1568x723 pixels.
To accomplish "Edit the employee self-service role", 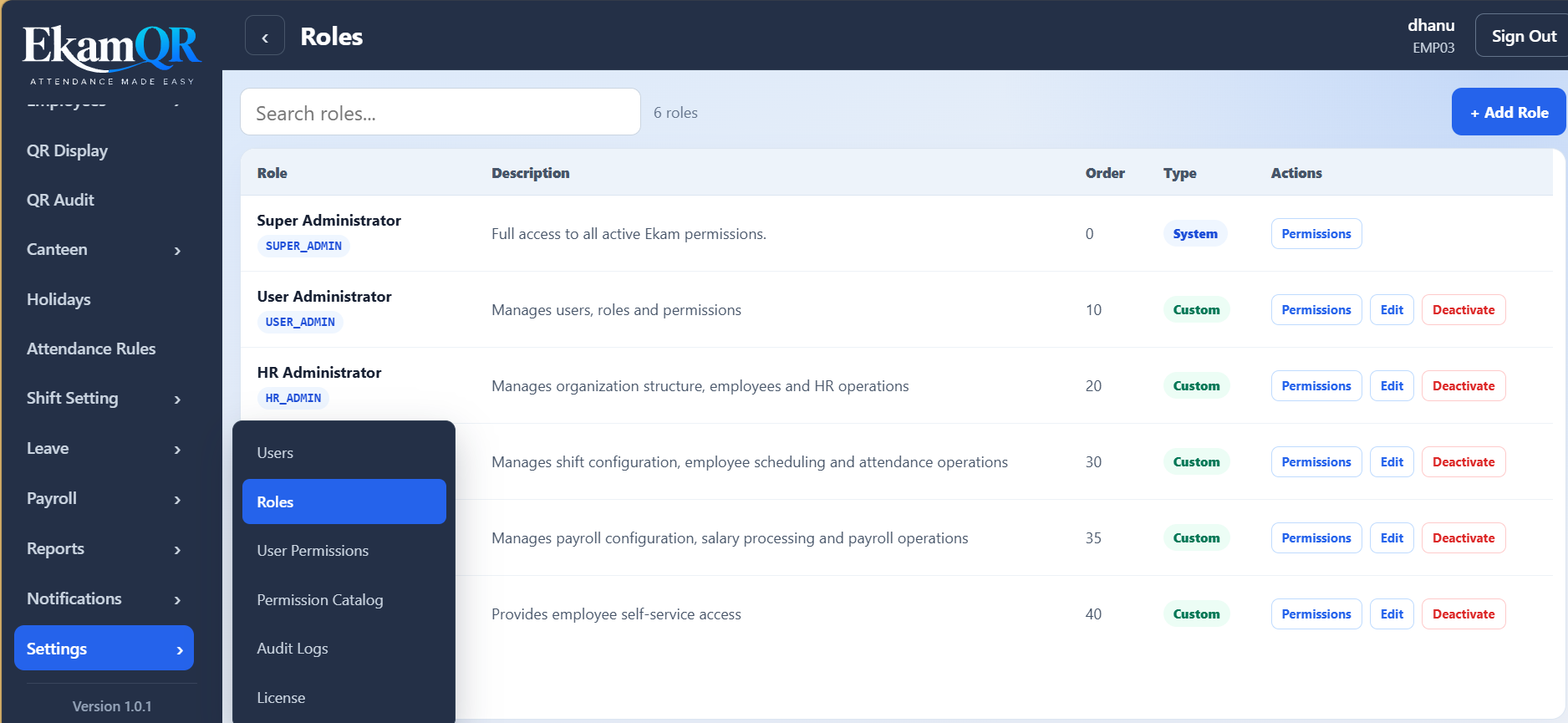I will point(1392,614).
